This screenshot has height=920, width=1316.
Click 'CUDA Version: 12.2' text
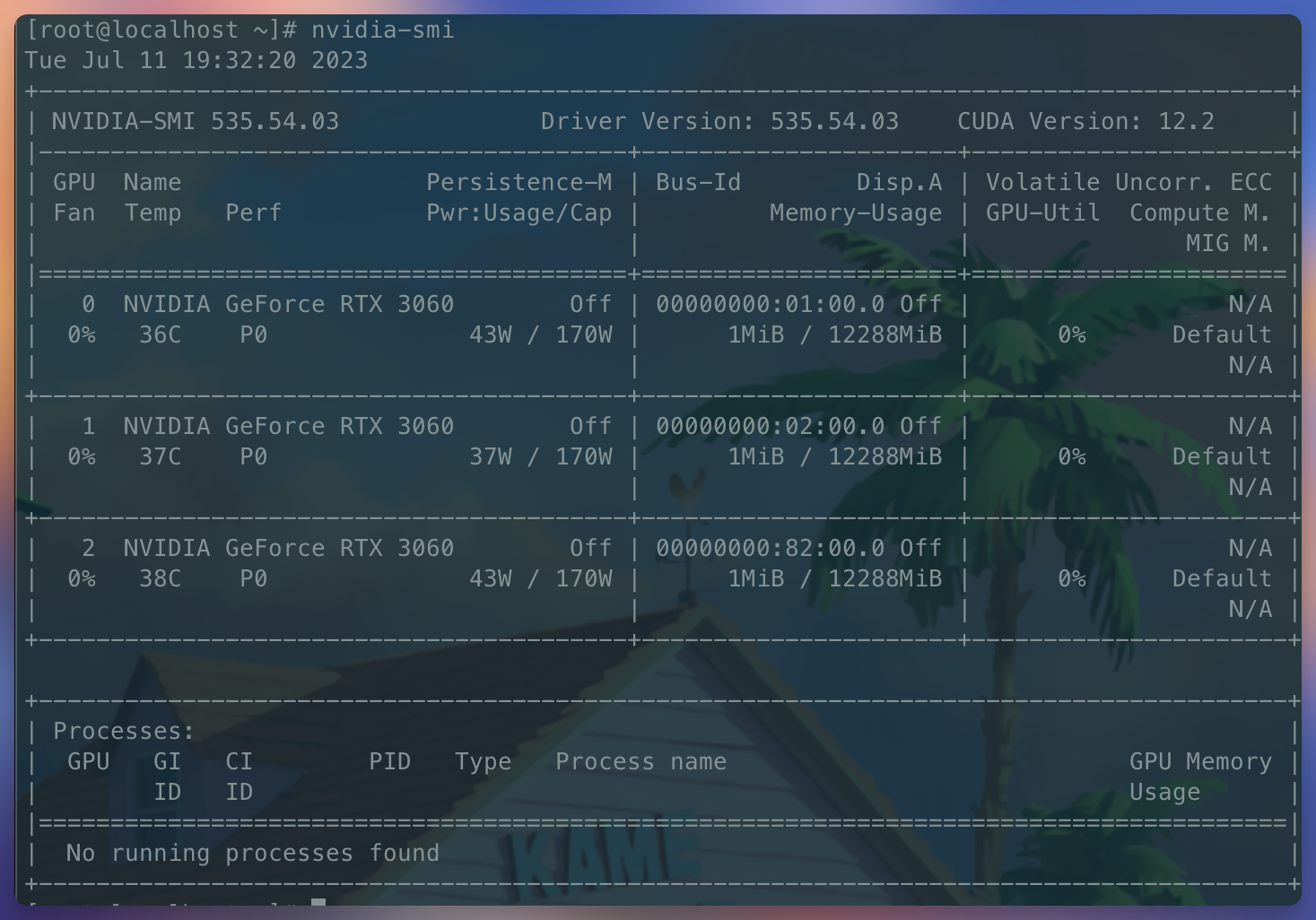(1085, 121)
